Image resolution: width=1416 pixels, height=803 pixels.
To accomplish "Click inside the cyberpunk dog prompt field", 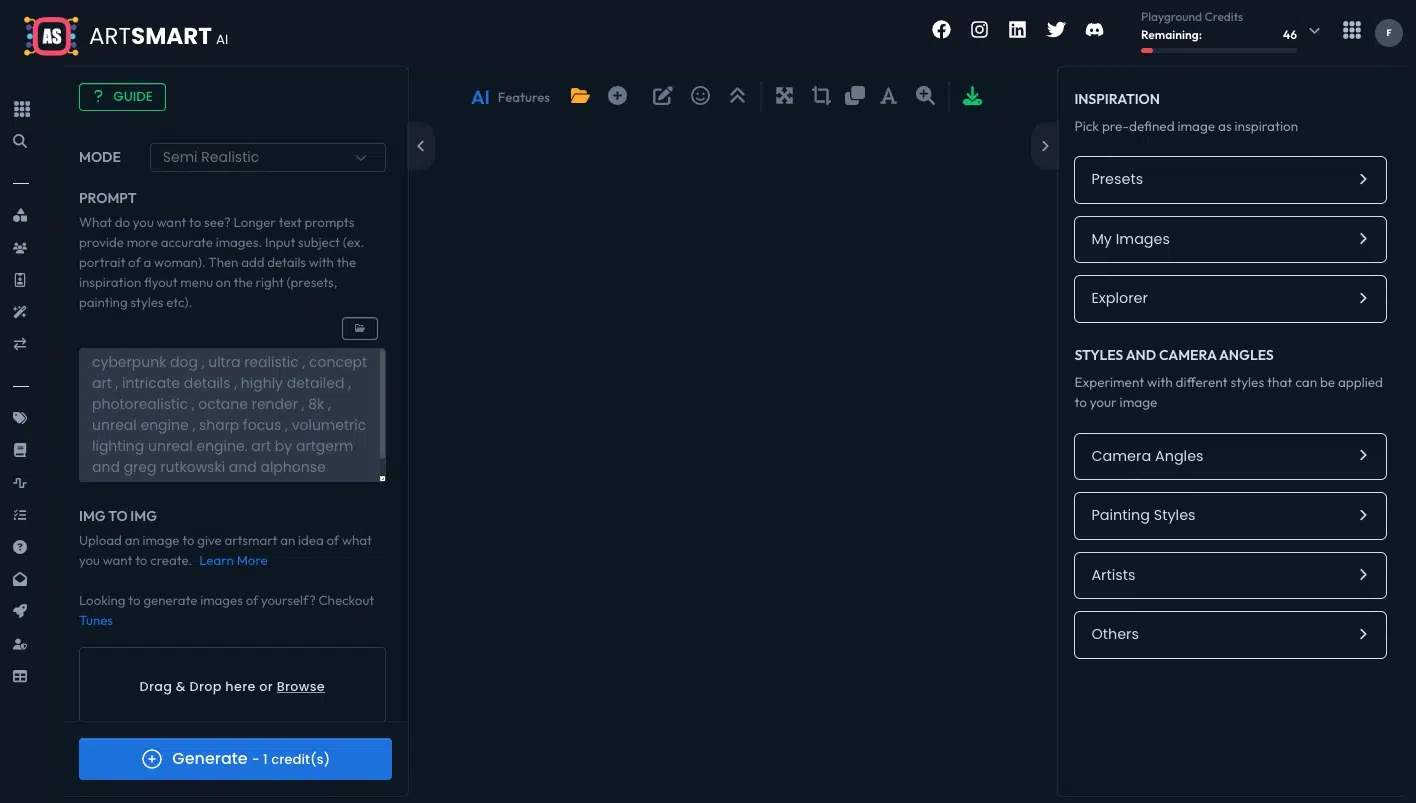I will pyautogui.click(x=232, y=414).
